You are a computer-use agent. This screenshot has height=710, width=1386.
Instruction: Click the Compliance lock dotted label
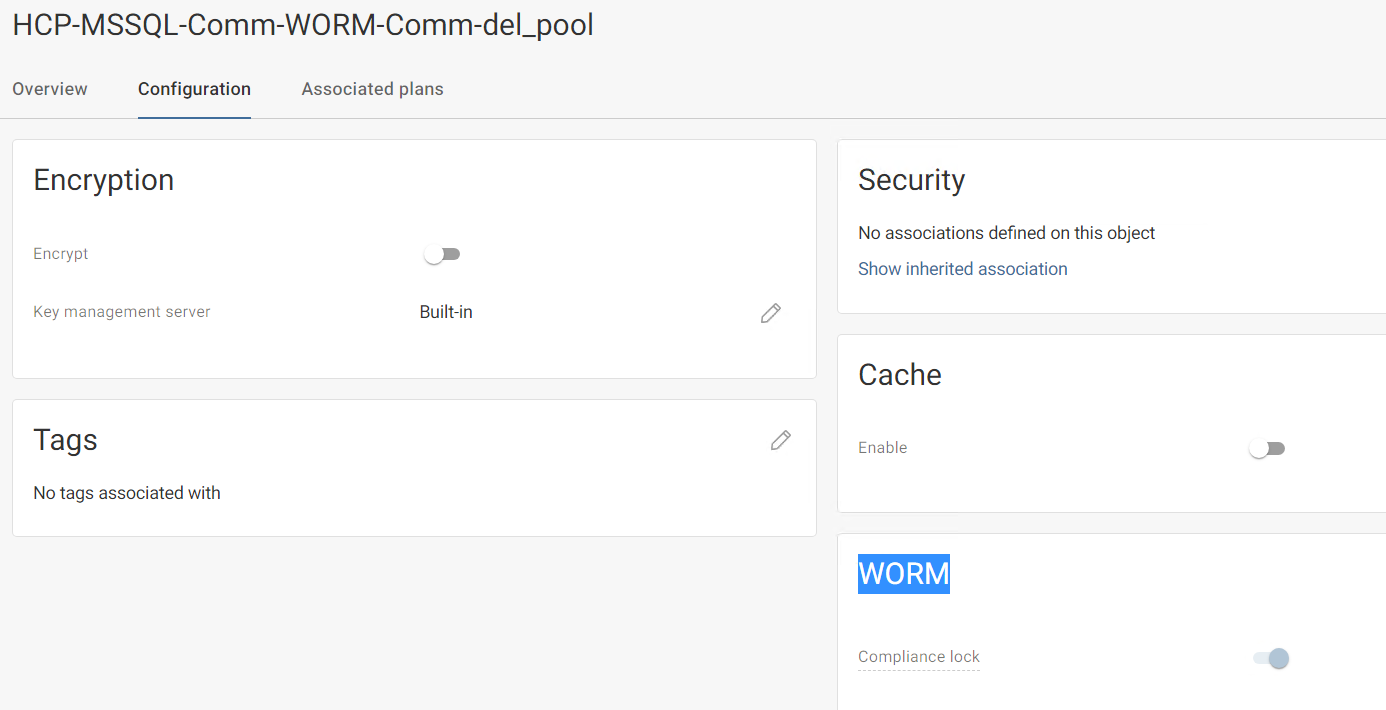pyautogui.click(x=919, y=657)
